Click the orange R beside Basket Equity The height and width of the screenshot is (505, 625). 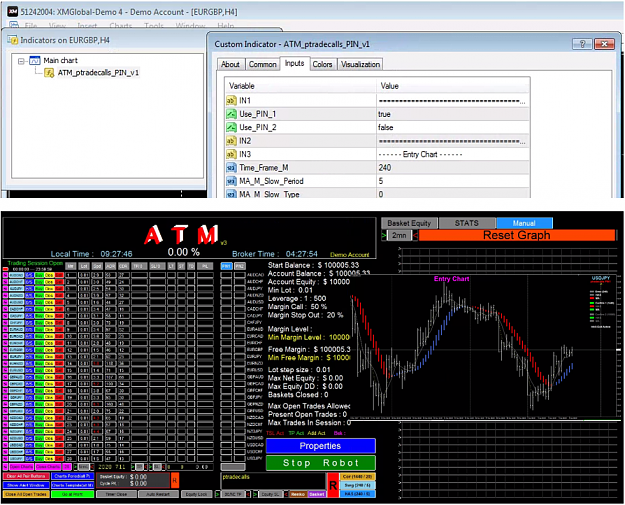(x=175, y=480)
